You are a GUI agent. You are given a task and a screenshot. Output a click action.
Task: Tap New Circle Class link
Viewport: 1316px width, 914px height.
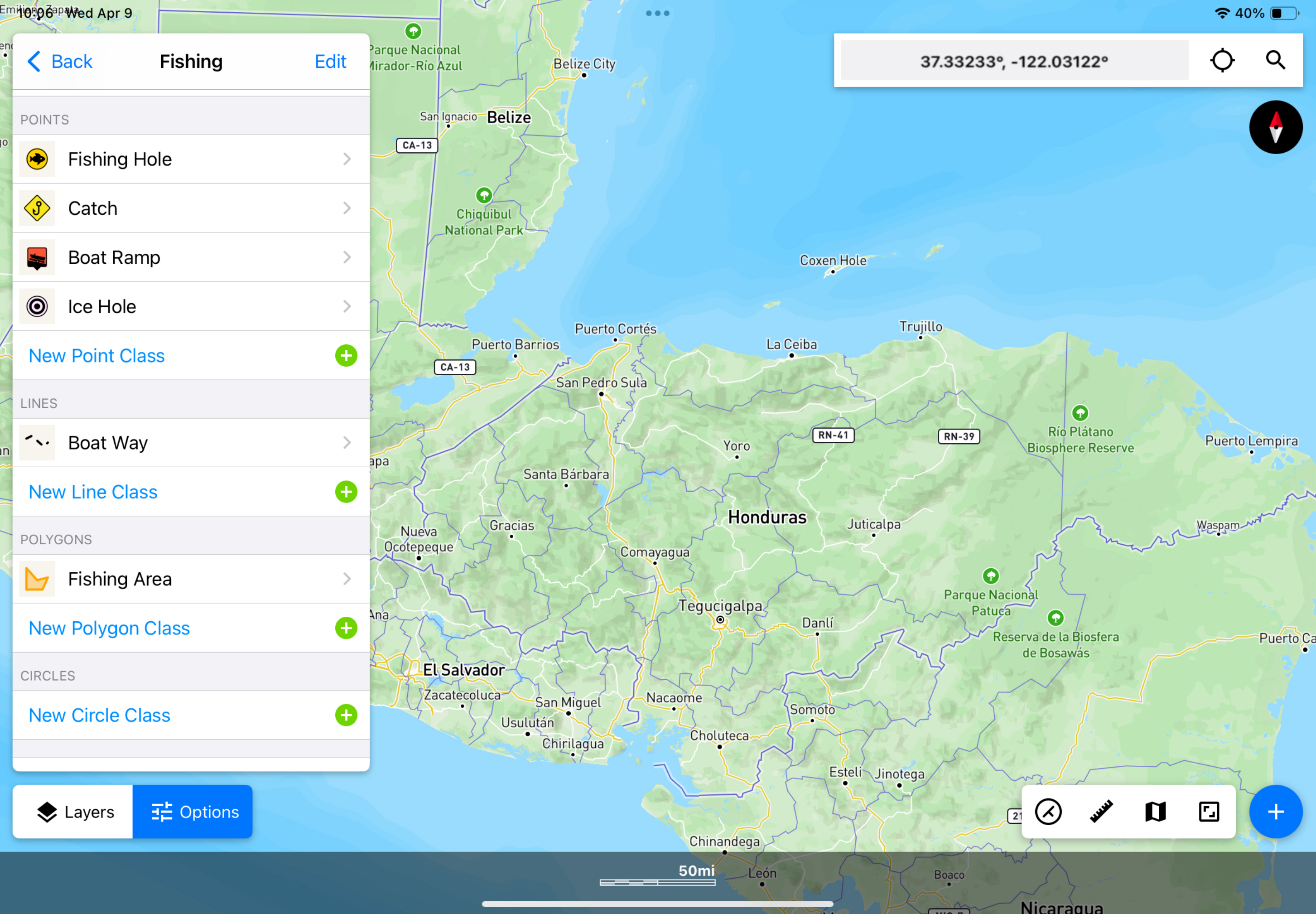(100, 715)
